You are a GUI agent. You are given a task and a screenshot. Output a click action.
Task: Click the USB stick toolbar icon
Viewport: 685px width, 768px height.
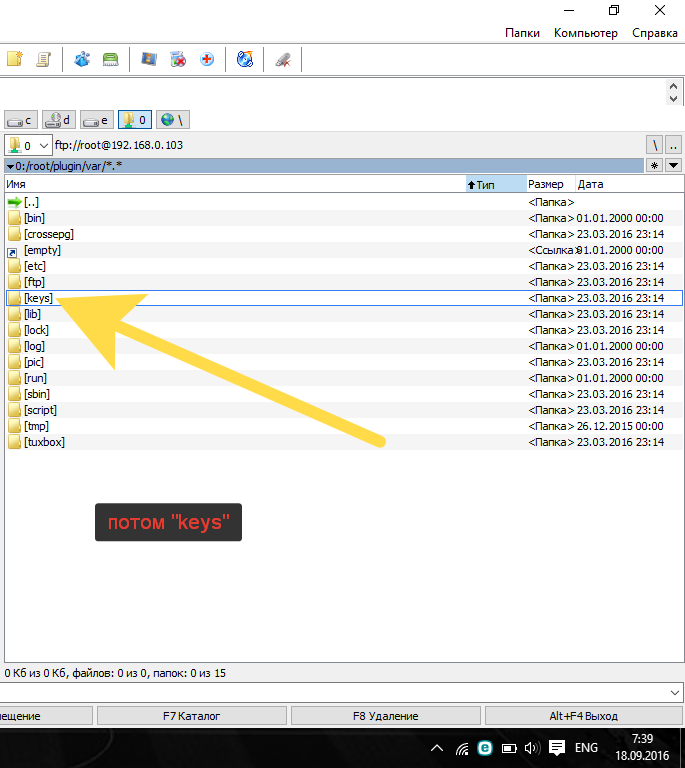point(283,60)
